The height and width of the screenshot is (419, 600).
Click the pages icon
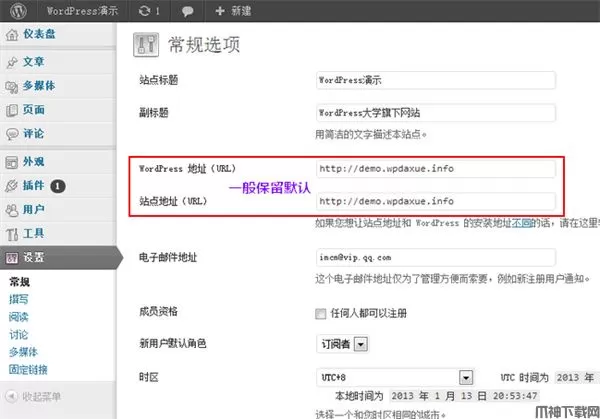12,110
